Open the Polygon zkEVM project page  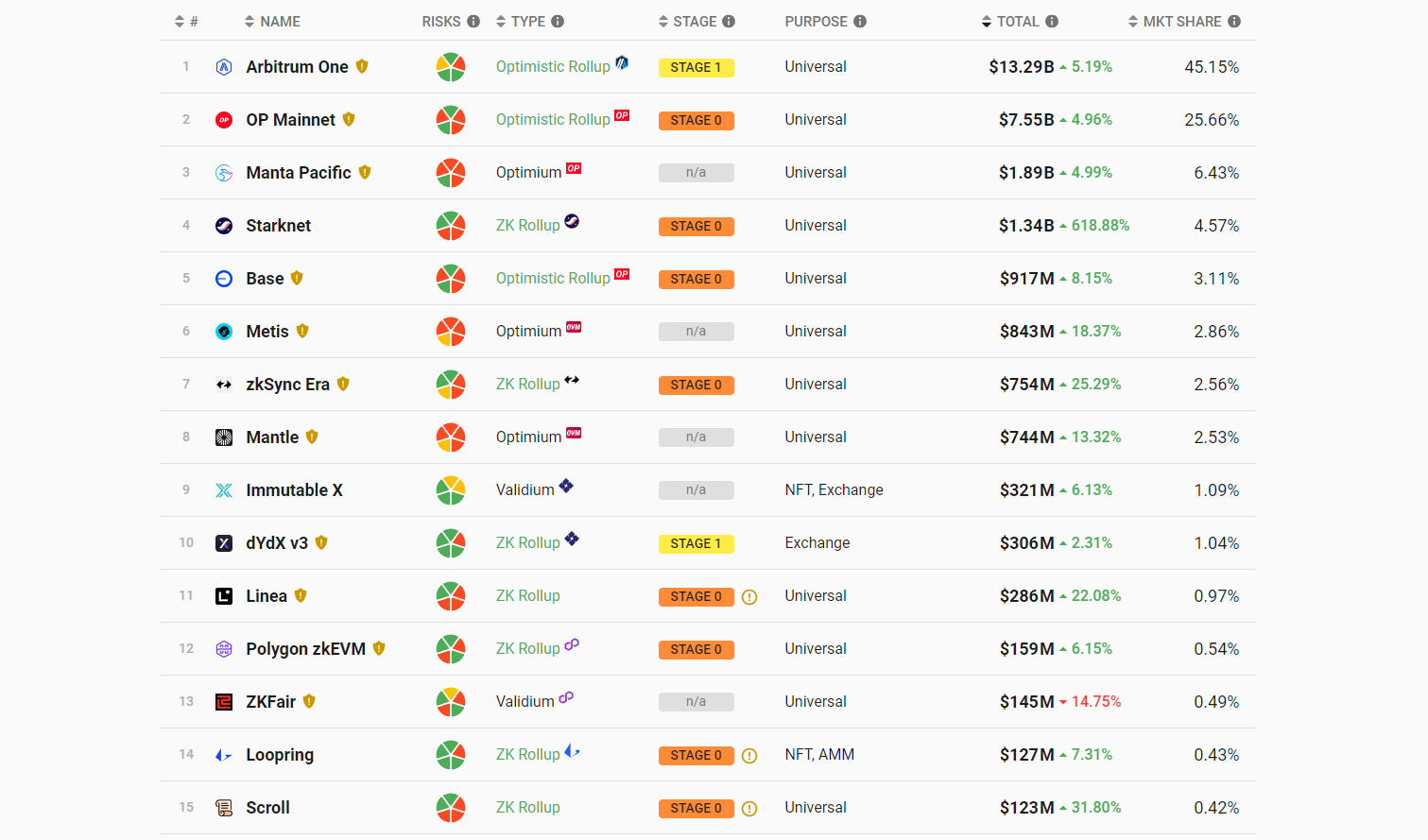(305, 649)
